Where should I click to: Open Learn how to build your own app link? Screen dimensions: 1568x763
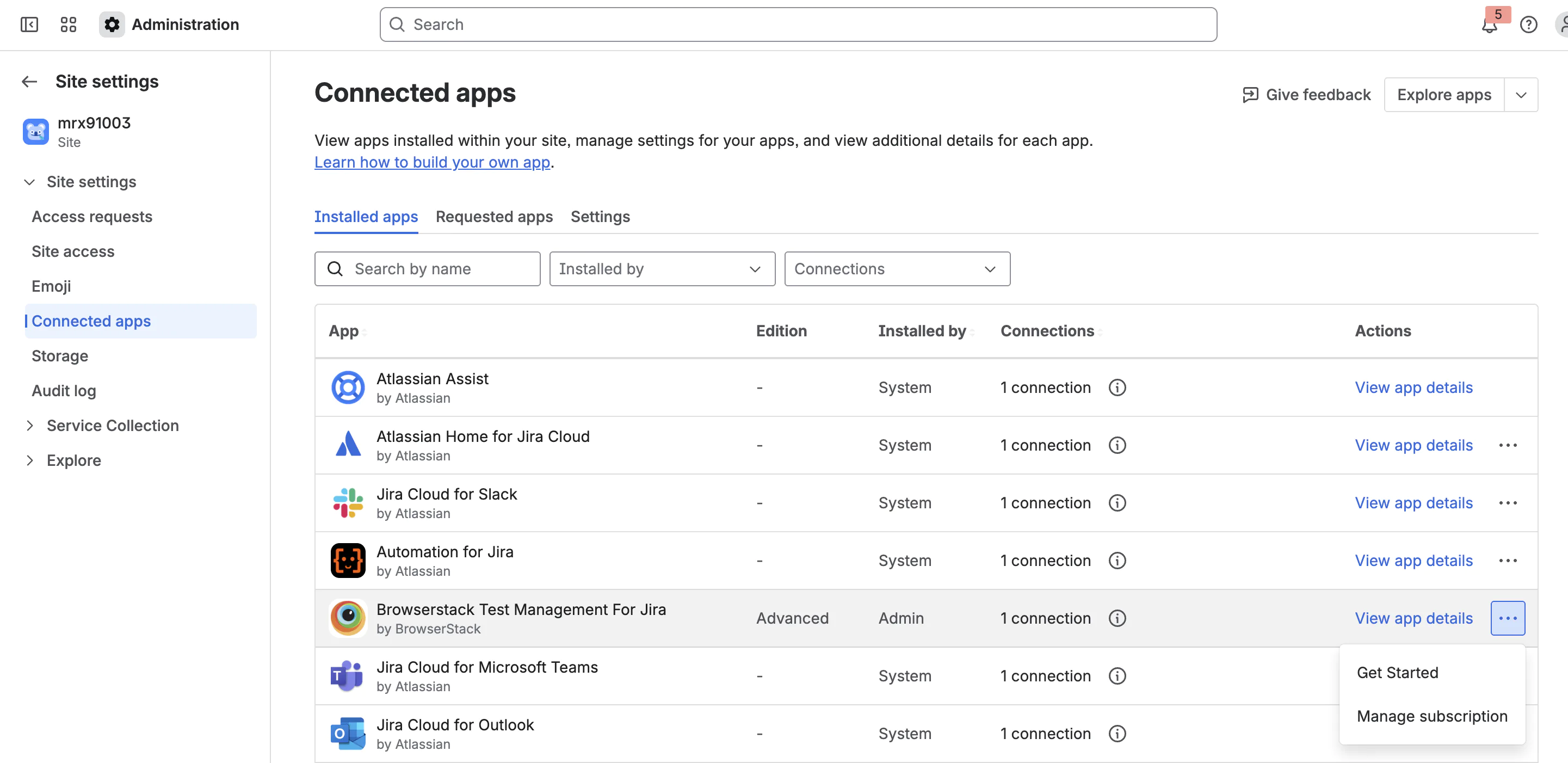pyautogui.click(x=432, y=163)
